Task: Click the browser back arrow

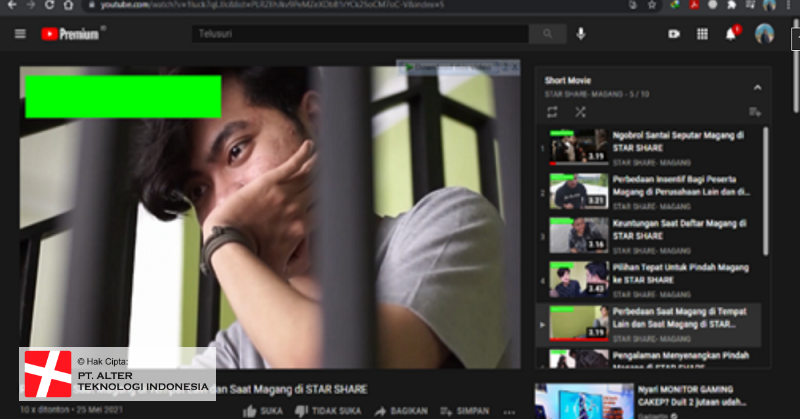Action: point(12,5)
